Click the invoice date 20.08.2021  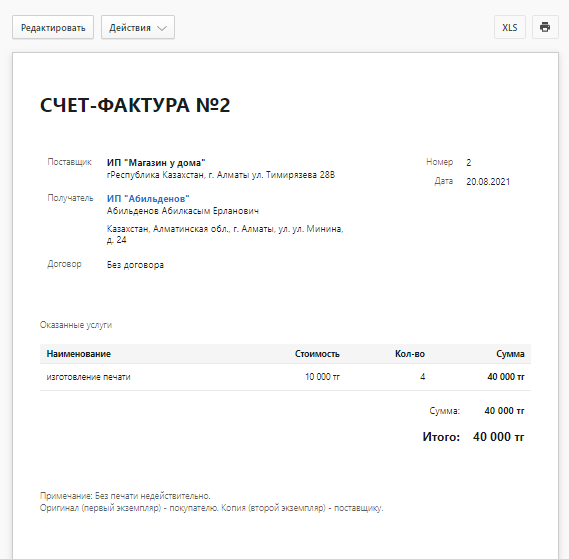(488, 181)
